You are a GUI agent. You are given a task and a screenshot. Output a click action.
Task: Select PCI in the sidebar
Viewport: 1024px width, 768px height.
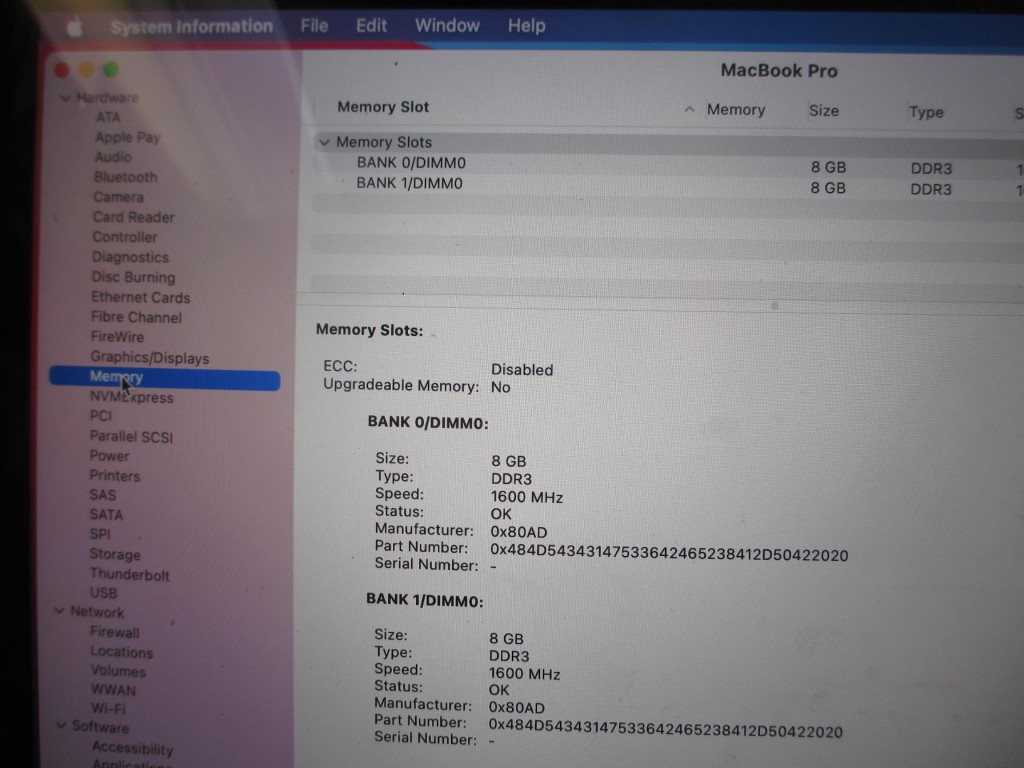pyautogui.click(x=101, y=416)
